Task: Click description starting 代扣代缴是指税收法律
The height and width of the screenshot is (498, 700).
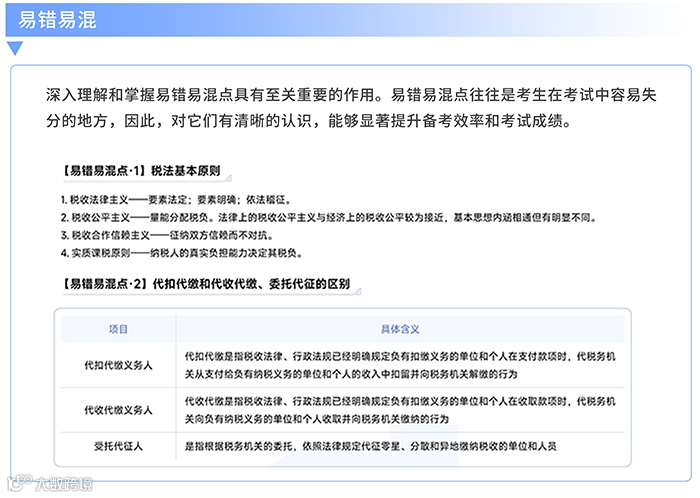Action: (x=400, y=365)
